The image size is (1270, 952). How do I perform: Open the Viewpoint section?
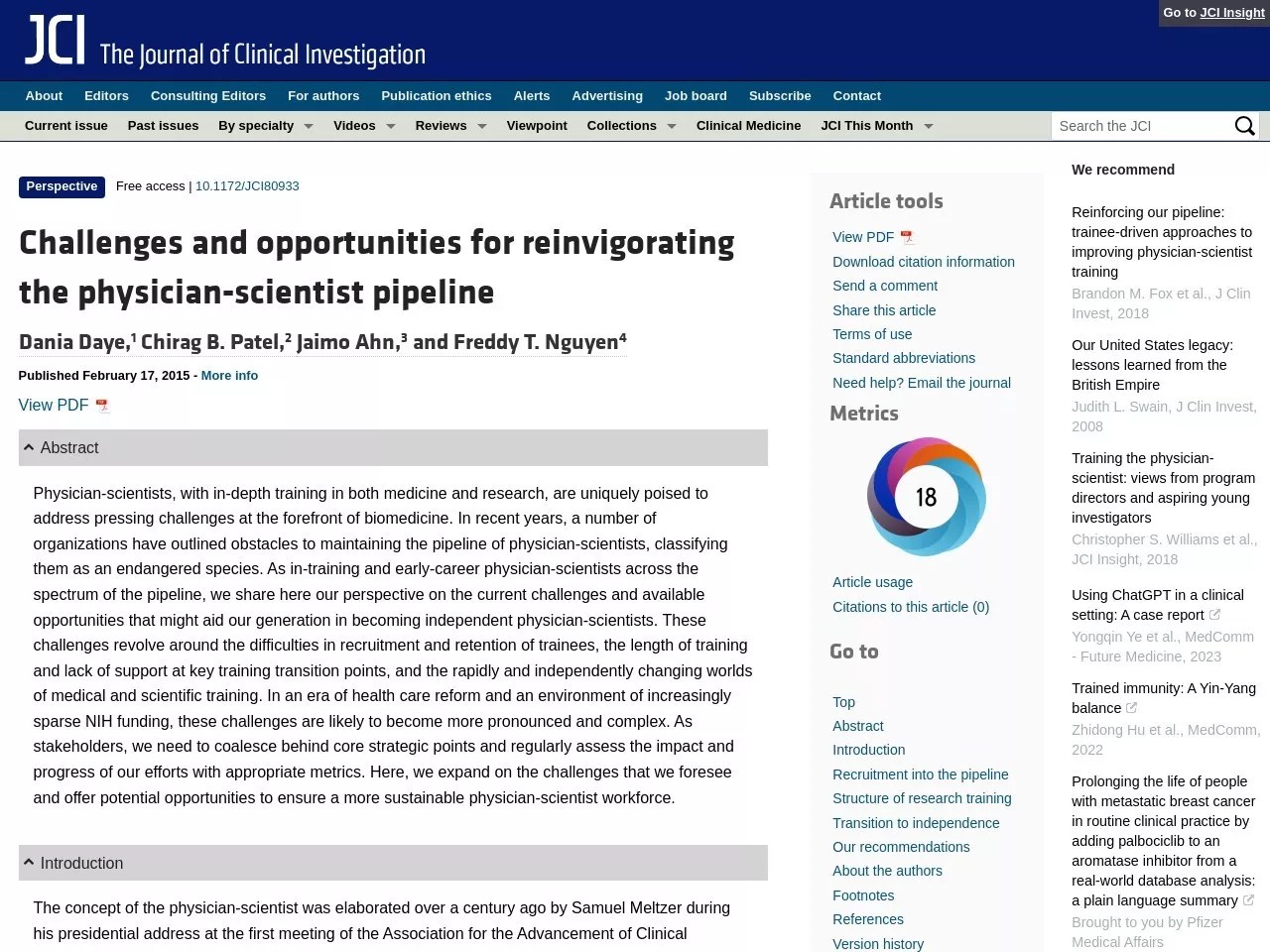tap(537, 126)
